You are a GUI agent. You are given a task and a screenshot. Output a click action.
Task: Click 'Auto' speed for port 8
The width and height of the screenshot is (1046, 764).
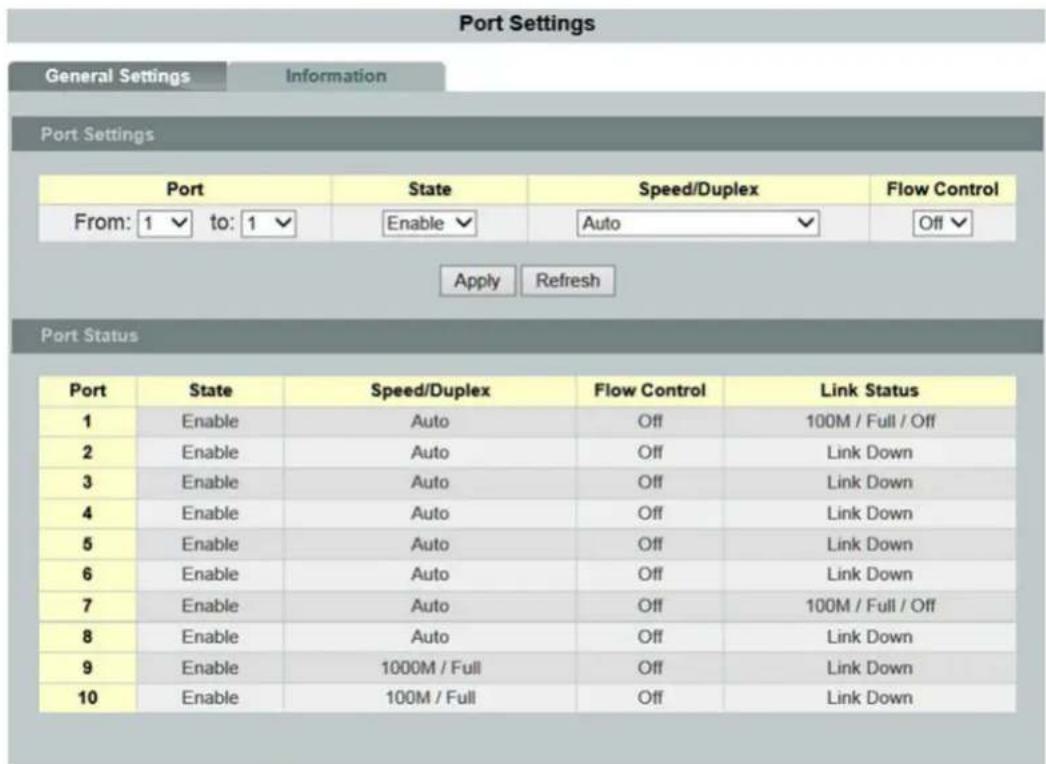(x=430, y=637)
